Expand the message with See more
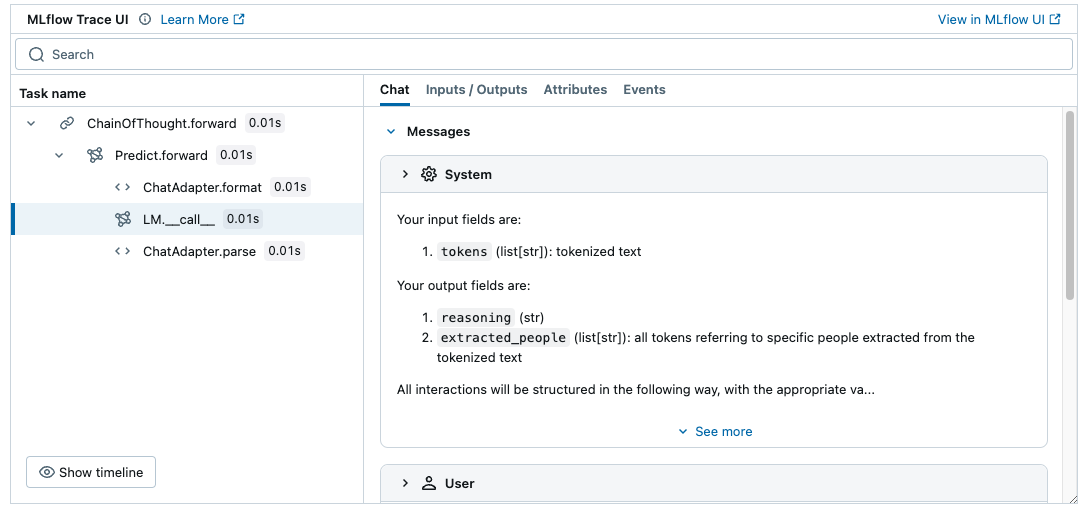This screenshot has width=1089, height=516. pos(715,431)
